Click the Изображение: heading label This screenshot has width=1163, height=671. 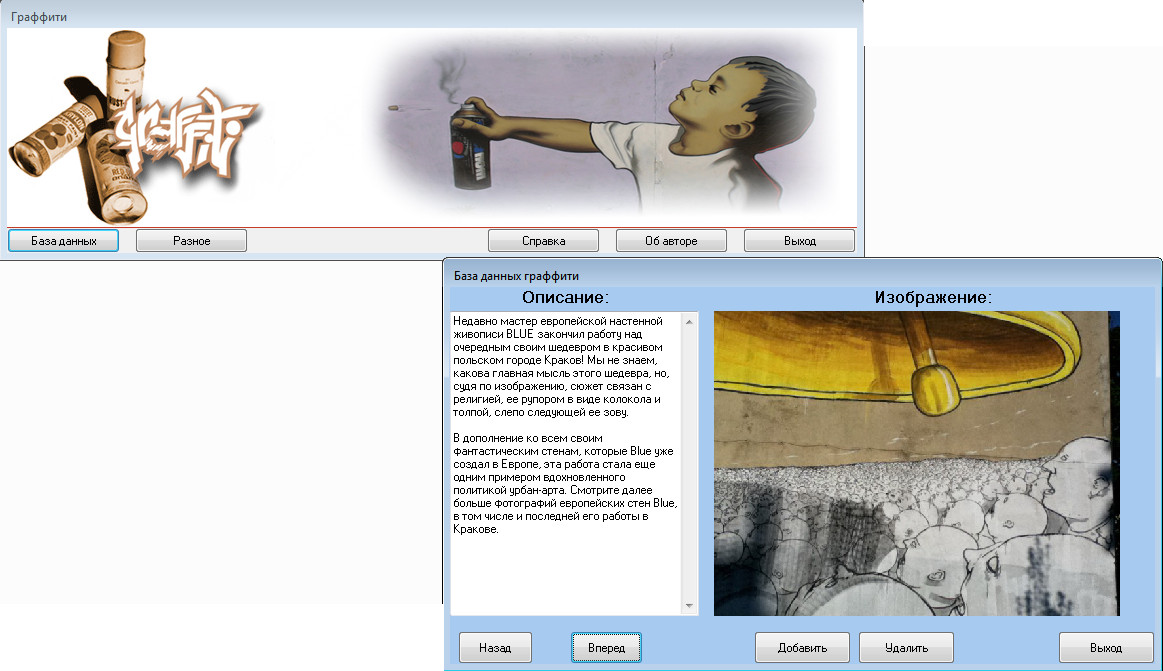933,297
